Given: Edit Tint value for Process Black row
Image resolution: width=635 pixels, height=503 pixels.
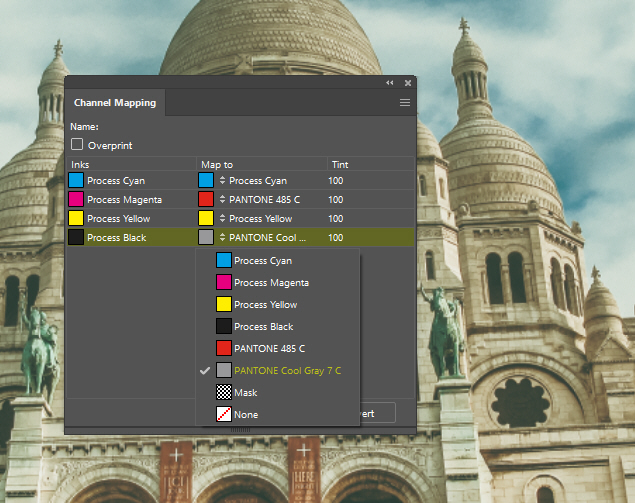Looking at the screenshot, I should click(x=336, y=237).
